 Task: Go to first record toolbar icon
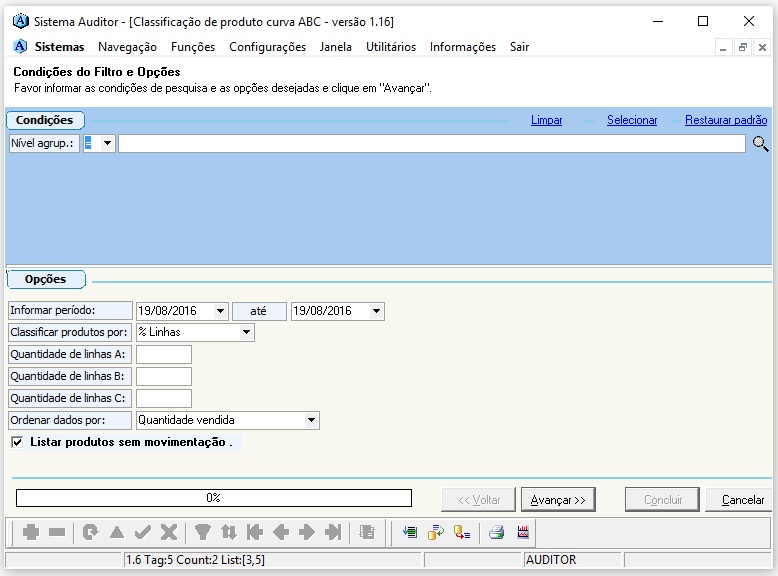coord(255,532)
